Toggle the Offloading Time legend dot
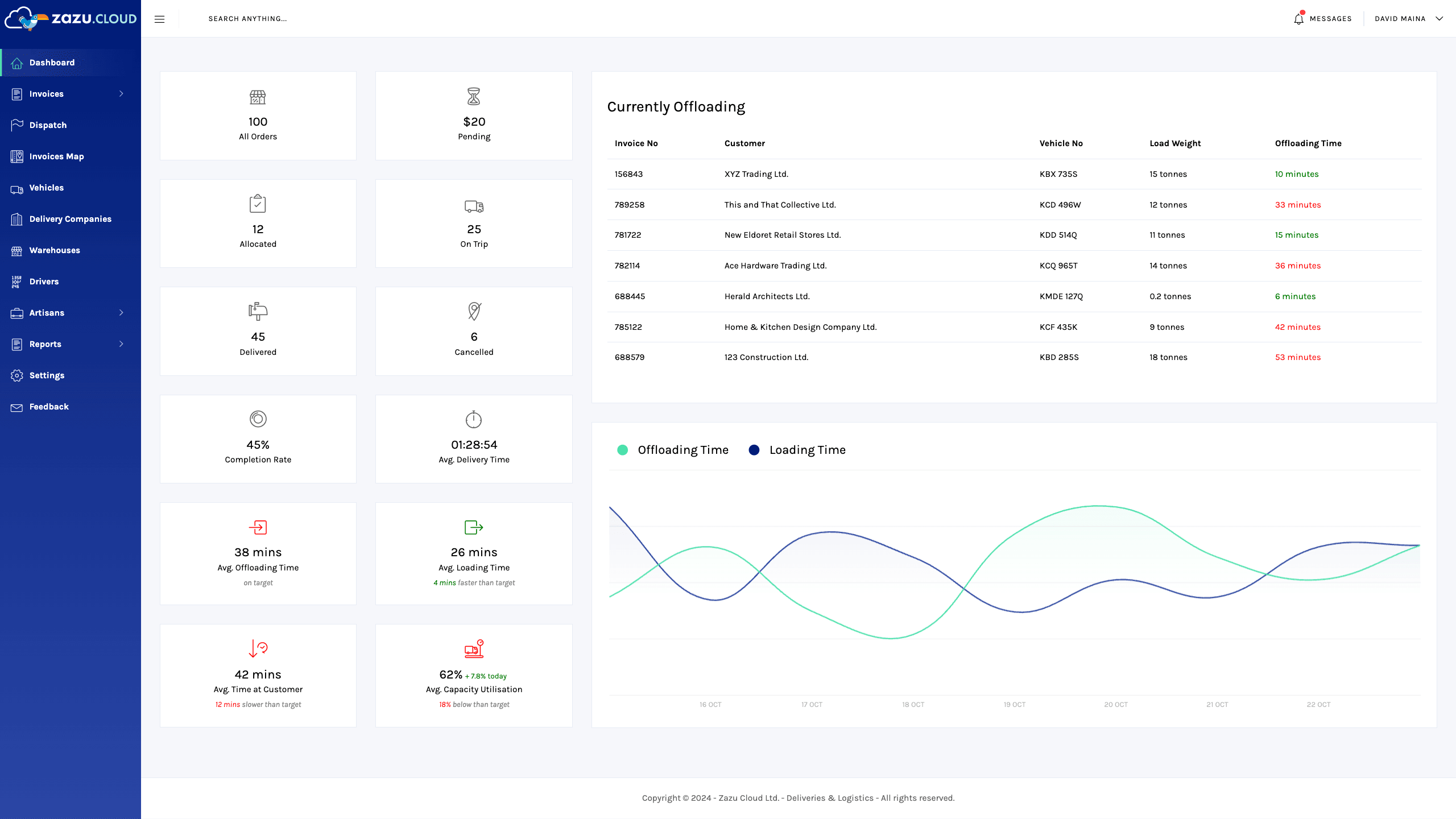This screenshot has width=1456, height=819. click(622, 450)
